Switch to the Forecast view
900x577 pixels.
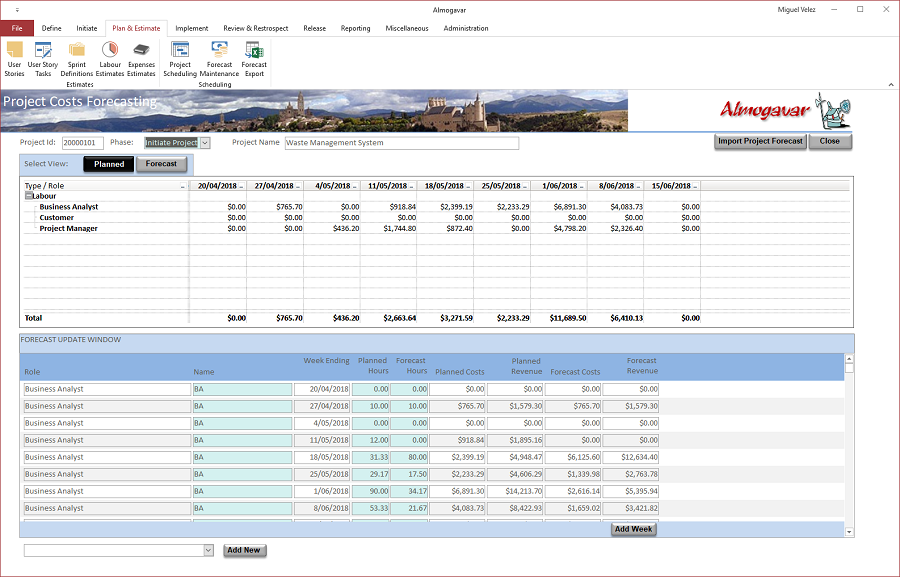point(161,164)
